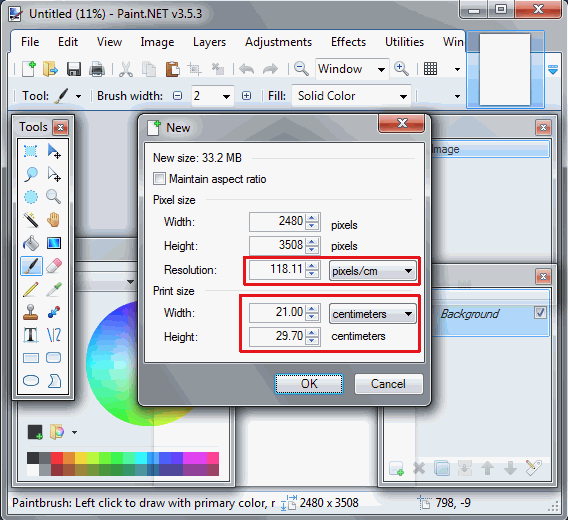Pick the red swatch in the palette
The width and height of the screenshot is (568, 520).
coord(57,458)
